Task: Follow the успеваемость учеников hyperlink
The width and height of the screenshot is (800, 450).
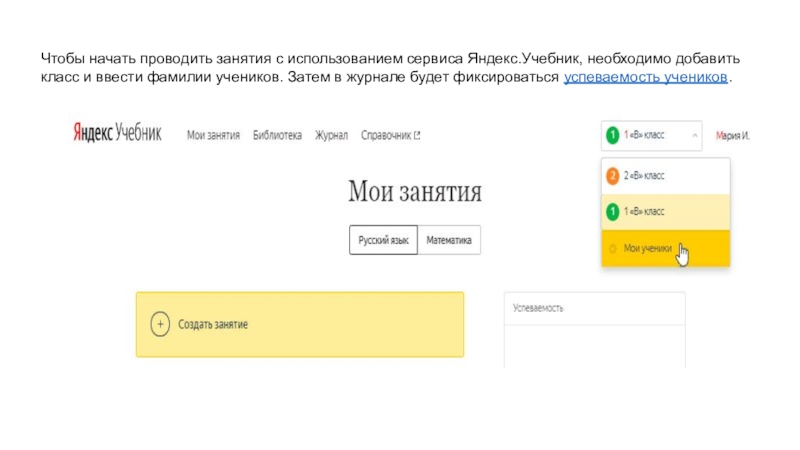Action: pyautogui.click(x=646, y=78)
